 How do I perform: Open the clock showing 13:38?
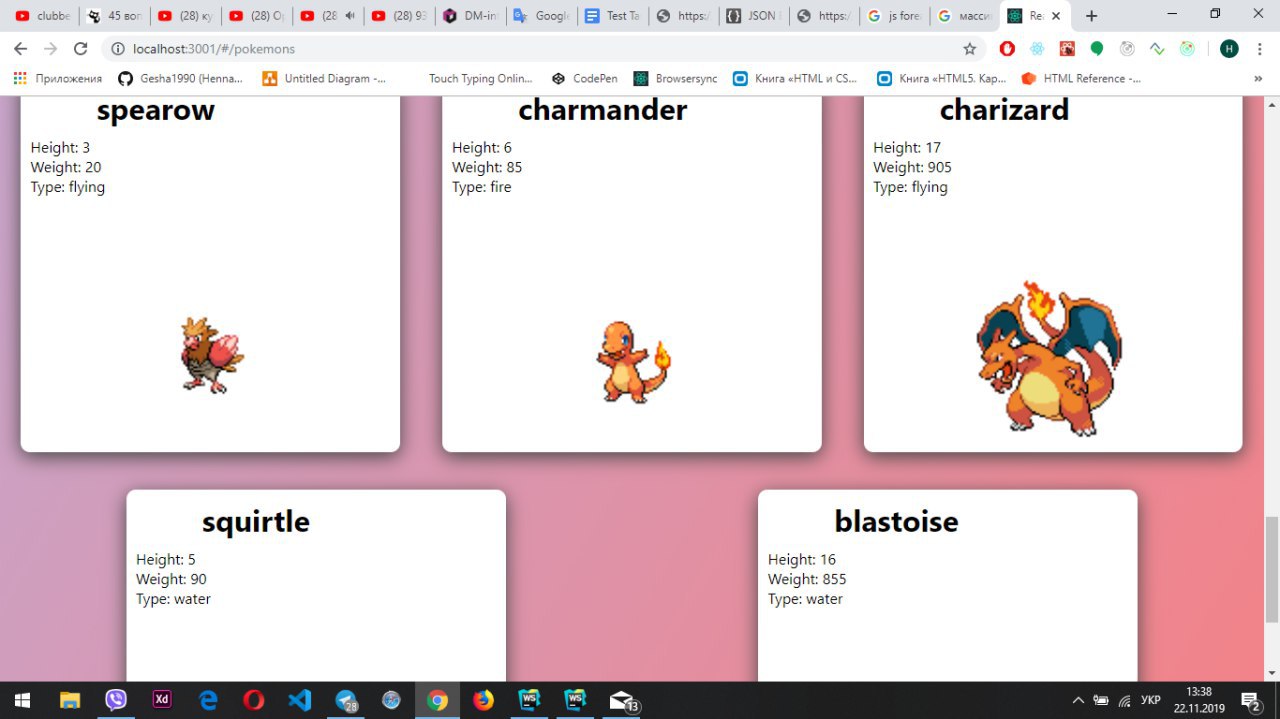point(1198,700)
